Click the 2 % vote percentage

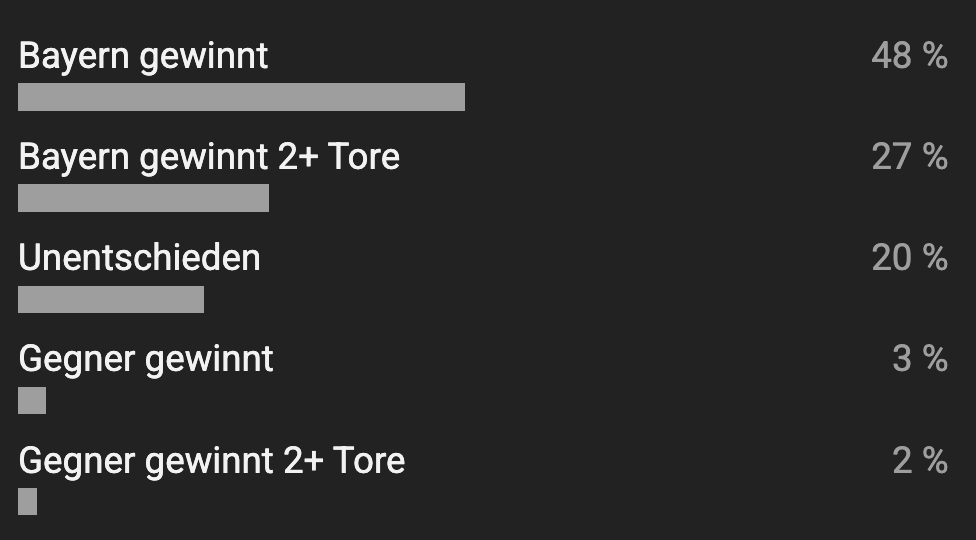919,460
